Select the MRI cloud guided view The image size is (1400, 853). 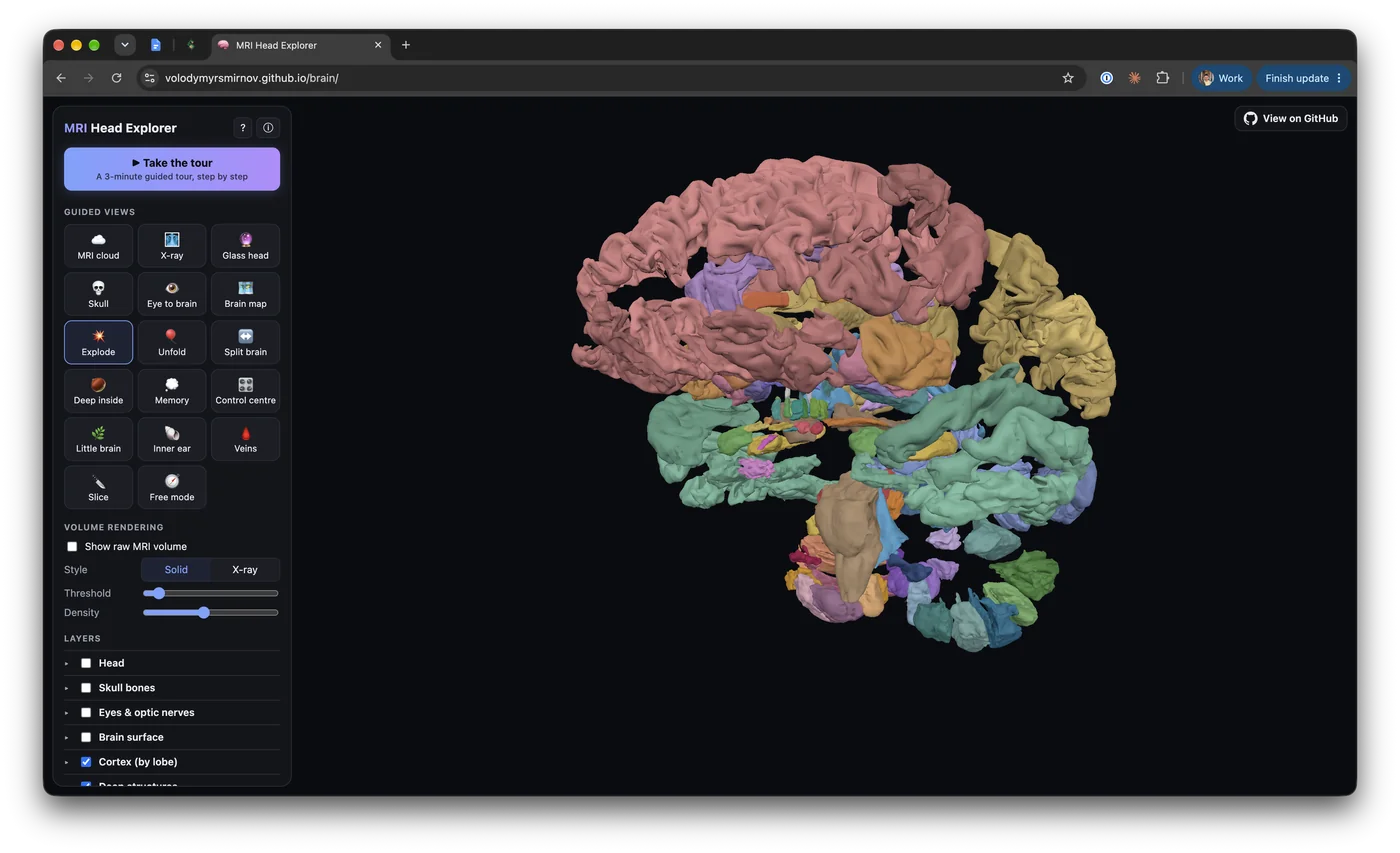pyautogui.click(x=98, y=245)
